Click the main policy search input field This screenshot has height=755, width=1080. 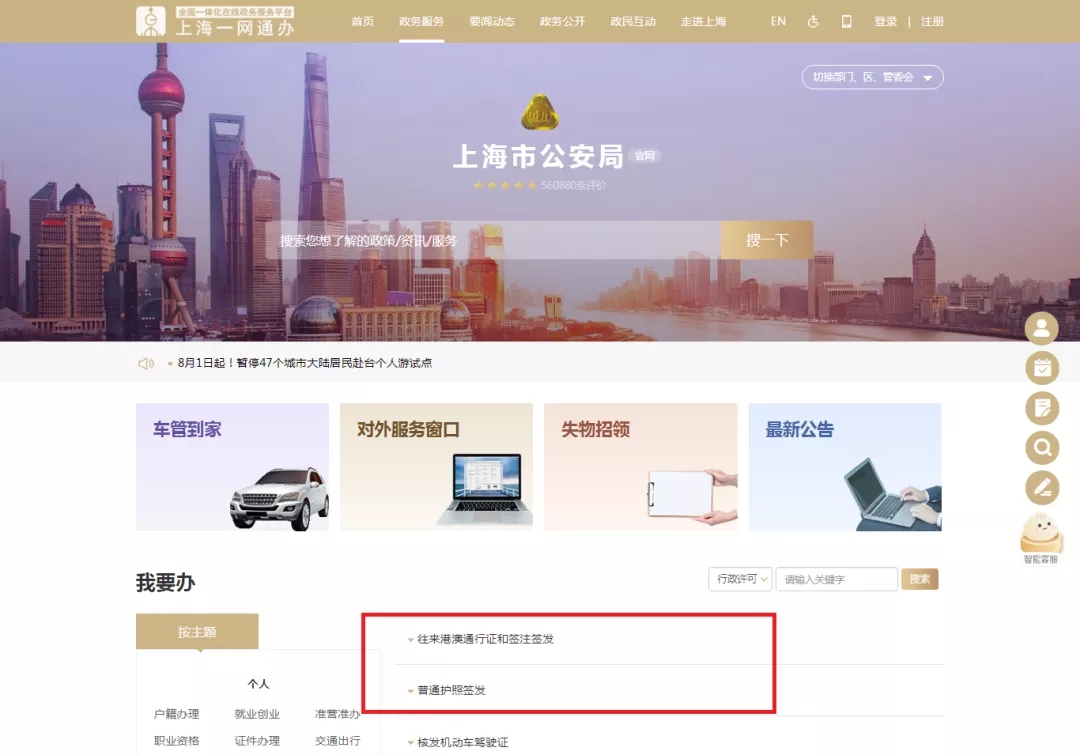click(493, 240)
